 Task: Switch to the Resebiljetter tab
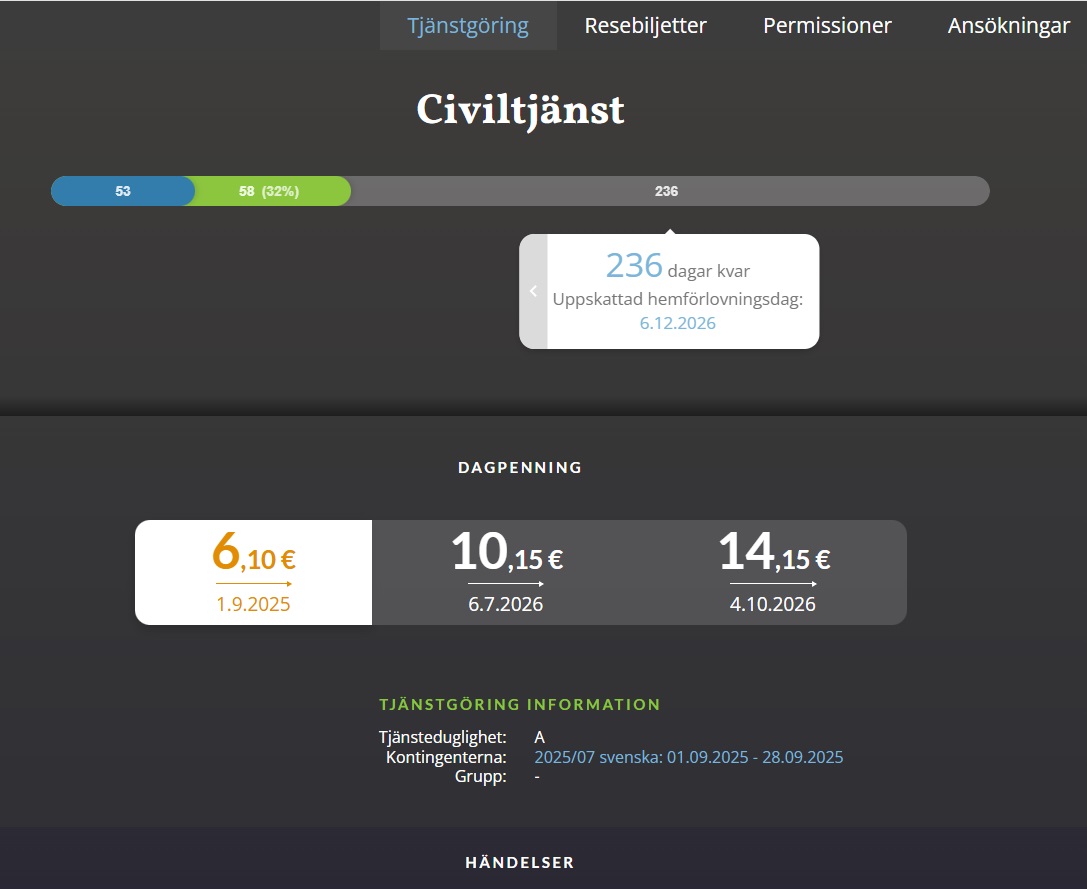pyautogui.click(x=645, y=26)
